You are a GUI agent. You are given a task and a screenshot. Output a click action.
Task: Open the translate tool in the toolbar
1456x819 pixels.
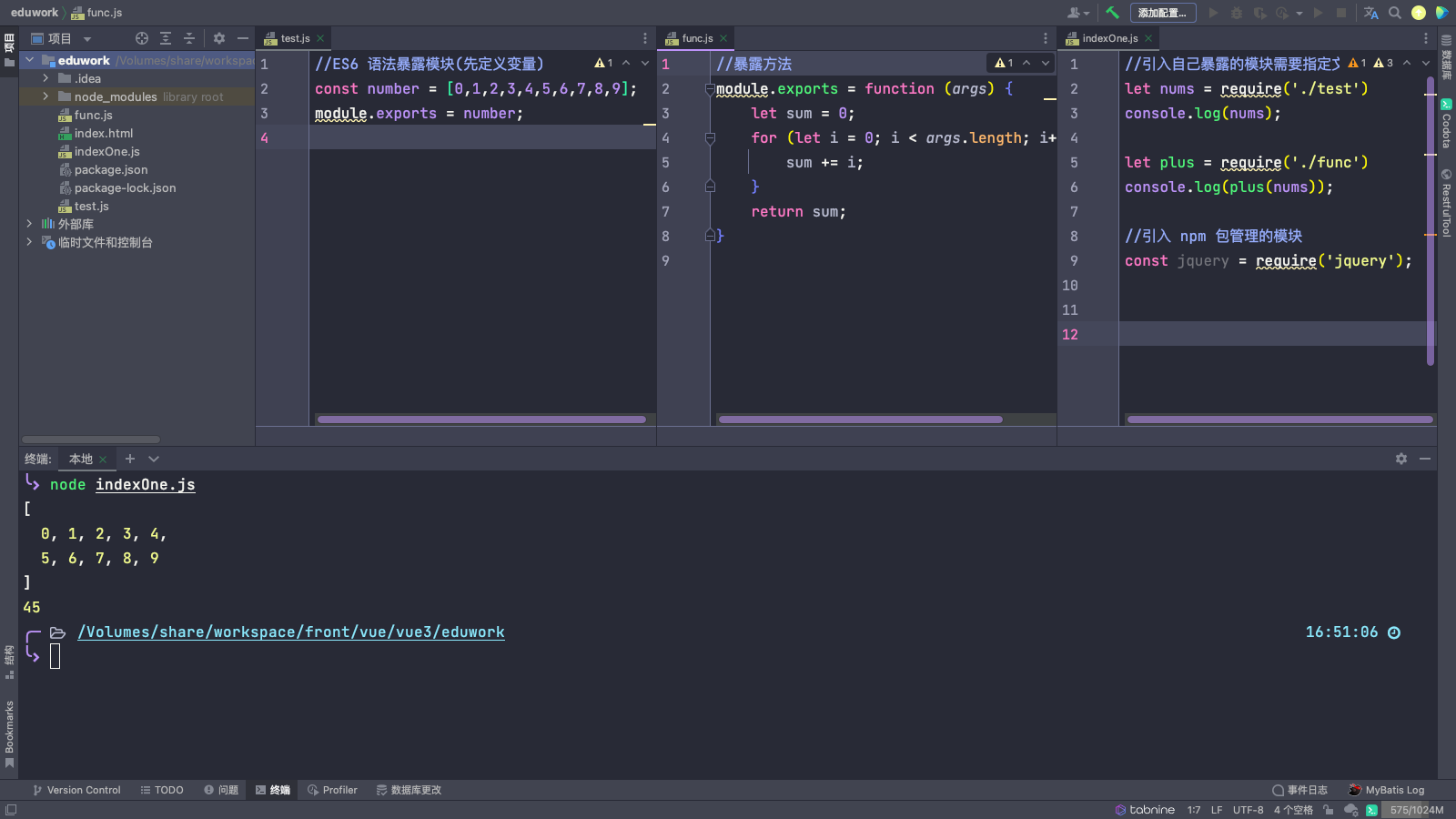1371,13
